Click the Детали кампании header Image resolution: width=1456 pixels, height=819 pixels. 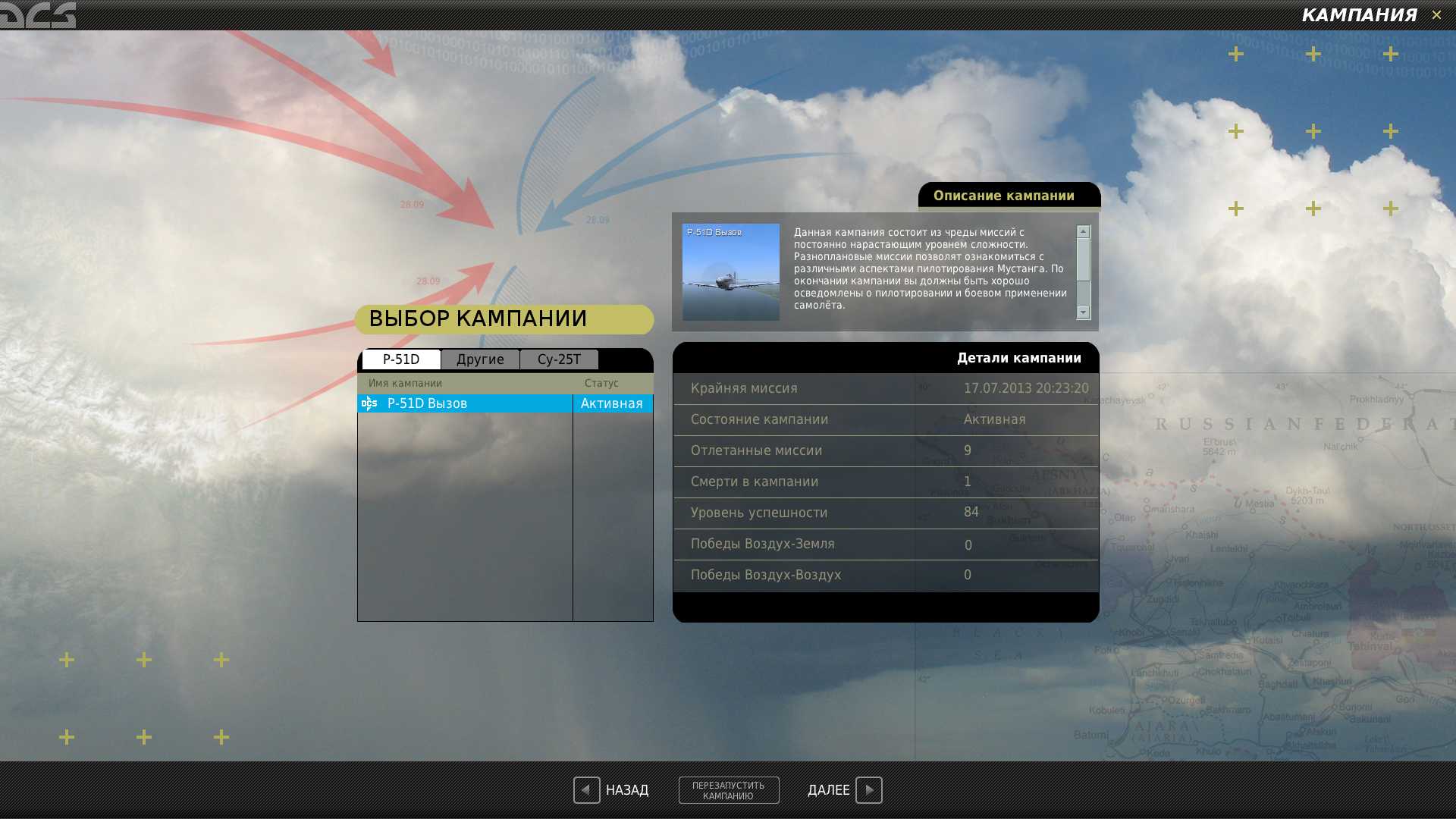(x=1019, y=358)
